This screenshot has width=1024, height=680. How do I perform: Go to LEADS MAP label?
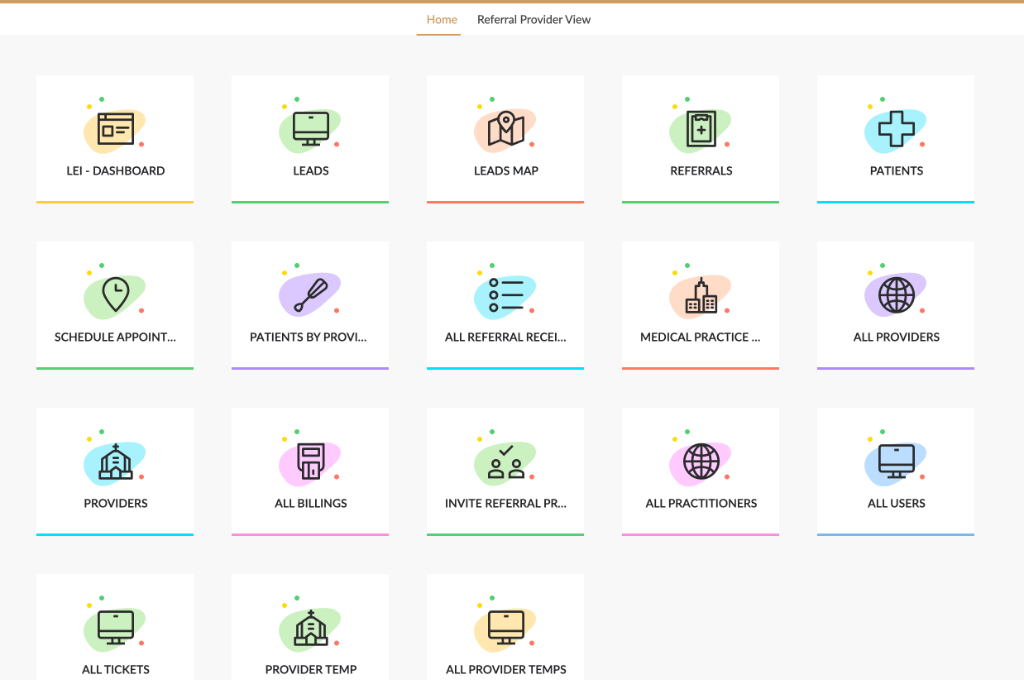click(506, 170)
